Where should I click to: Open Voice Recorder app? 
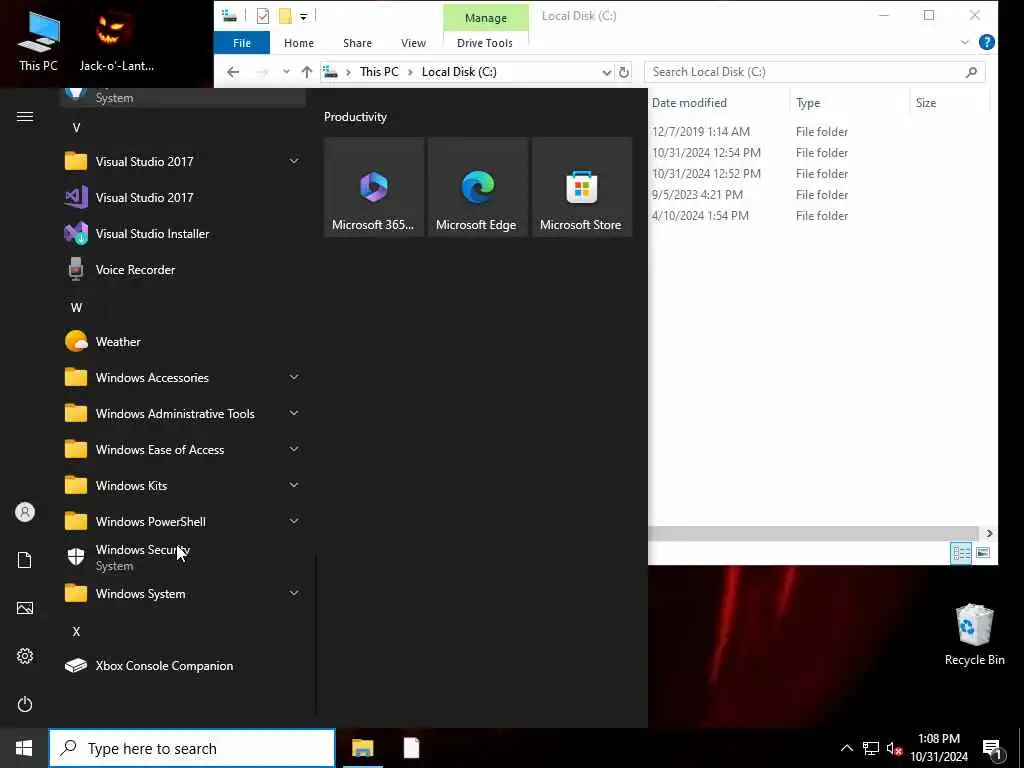click(182, 269)
